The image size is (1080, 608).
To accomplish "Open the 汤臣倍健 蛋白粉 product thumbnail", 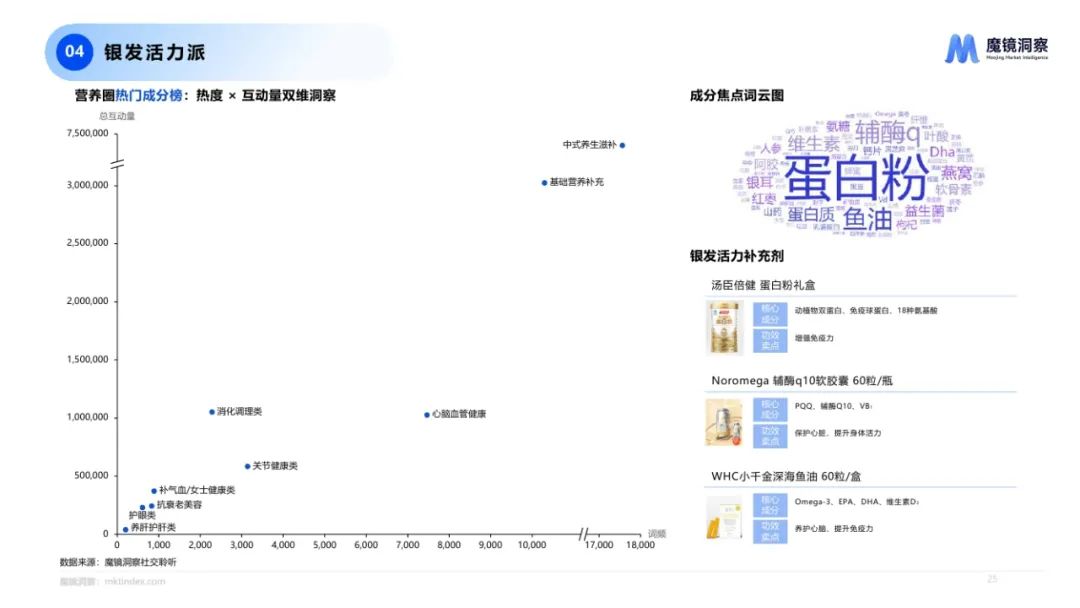I will tap(725, 328).
